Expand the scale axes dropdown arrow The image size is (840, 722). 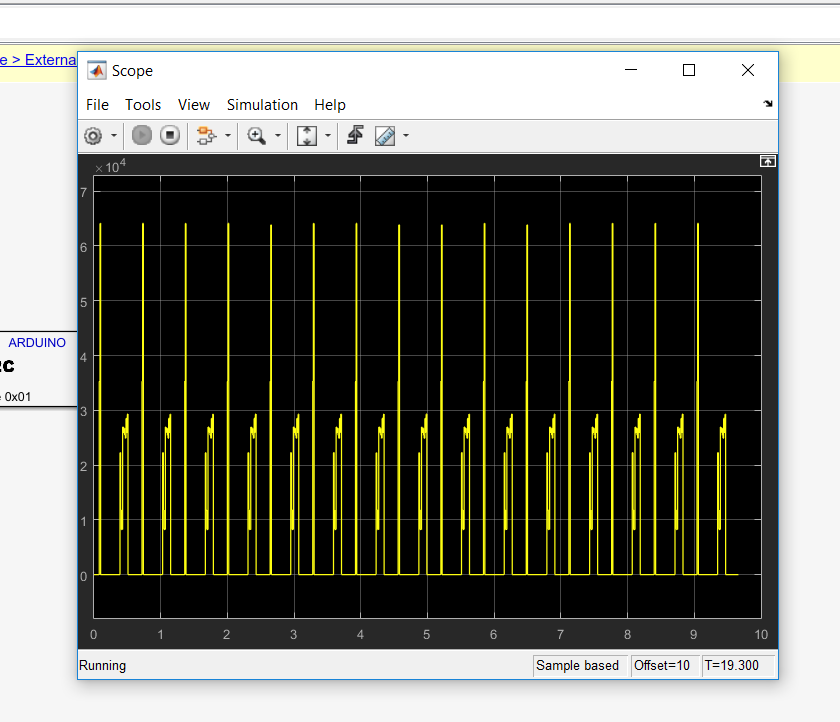click(327, 136)
